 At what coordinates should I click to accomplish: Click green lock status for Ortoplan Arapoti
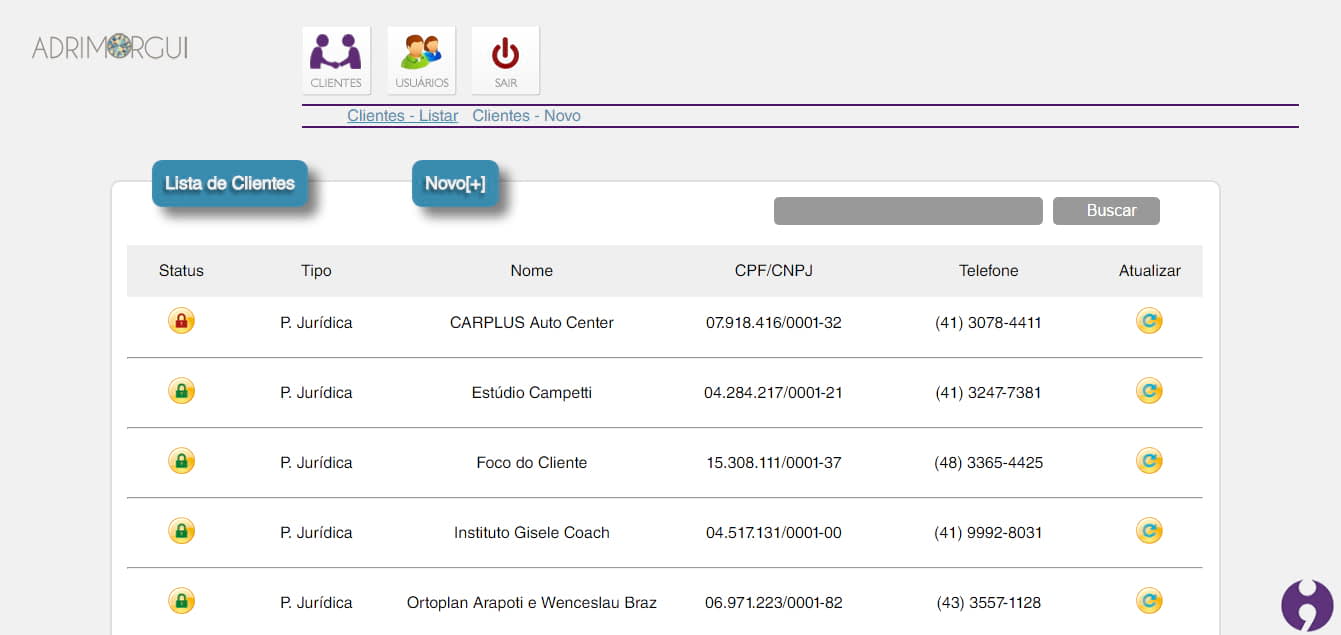coord(181,601)
